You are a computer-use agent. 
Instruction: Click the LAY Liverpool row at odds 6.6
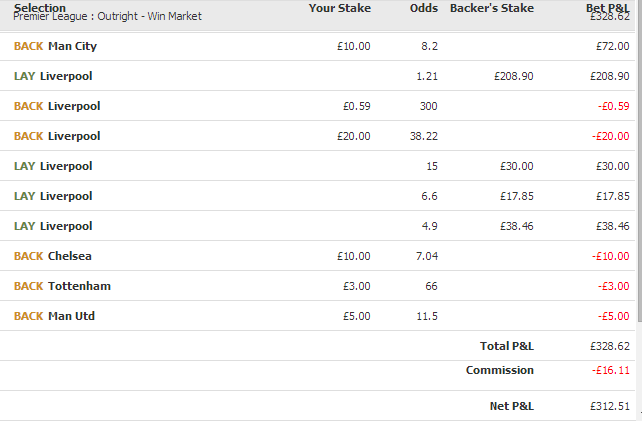click(317, 196)
